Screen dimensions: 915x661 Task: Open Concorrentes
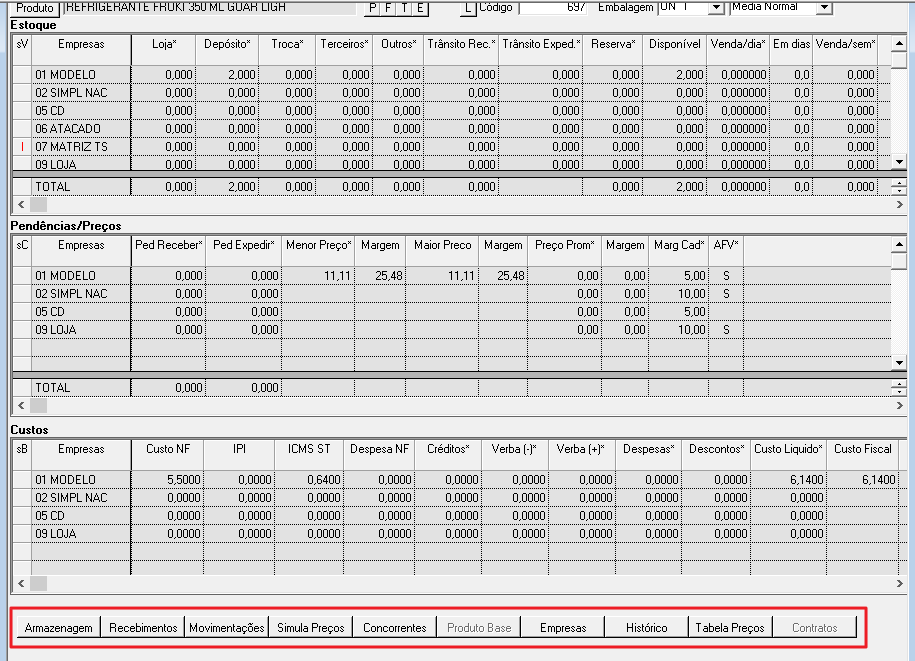395,628
